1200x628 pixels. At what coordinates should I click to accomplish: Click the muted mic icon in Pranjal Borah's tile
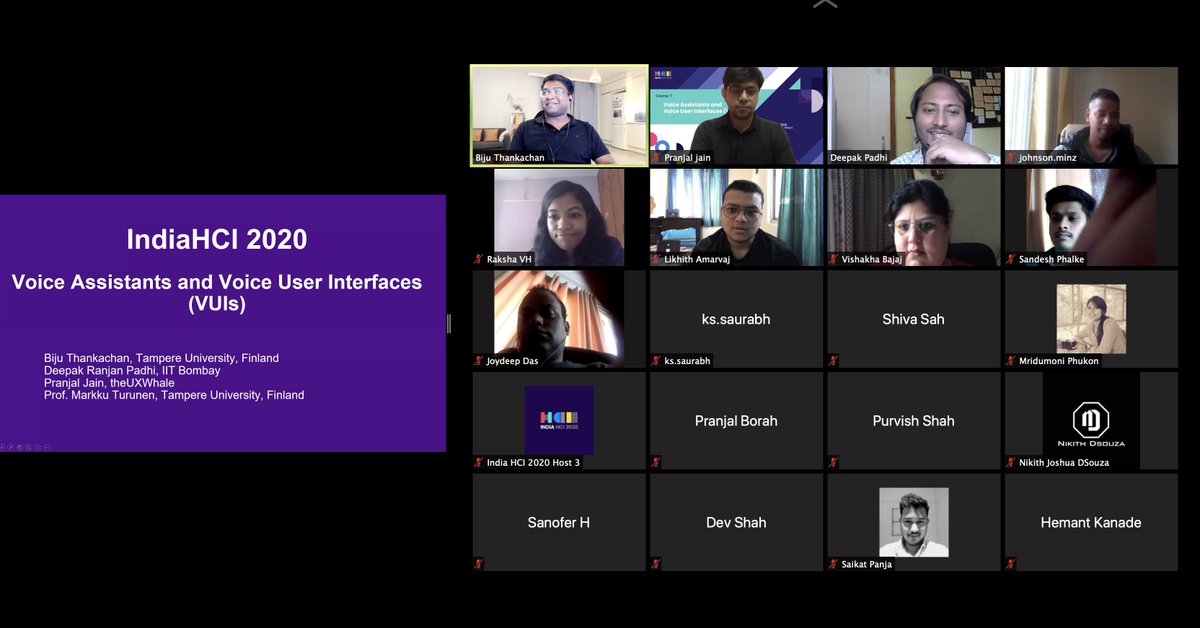[656, 463]
